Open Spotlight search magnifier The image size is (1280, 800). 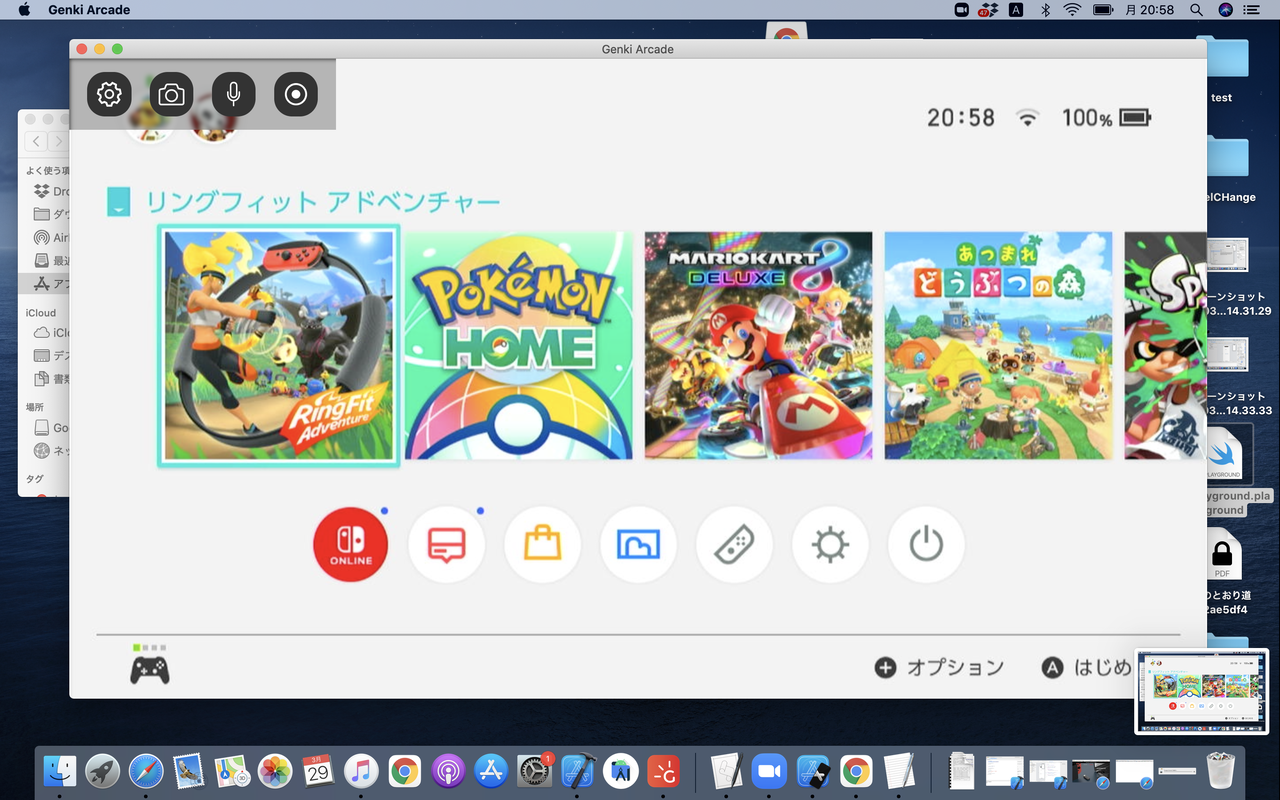1197,10
